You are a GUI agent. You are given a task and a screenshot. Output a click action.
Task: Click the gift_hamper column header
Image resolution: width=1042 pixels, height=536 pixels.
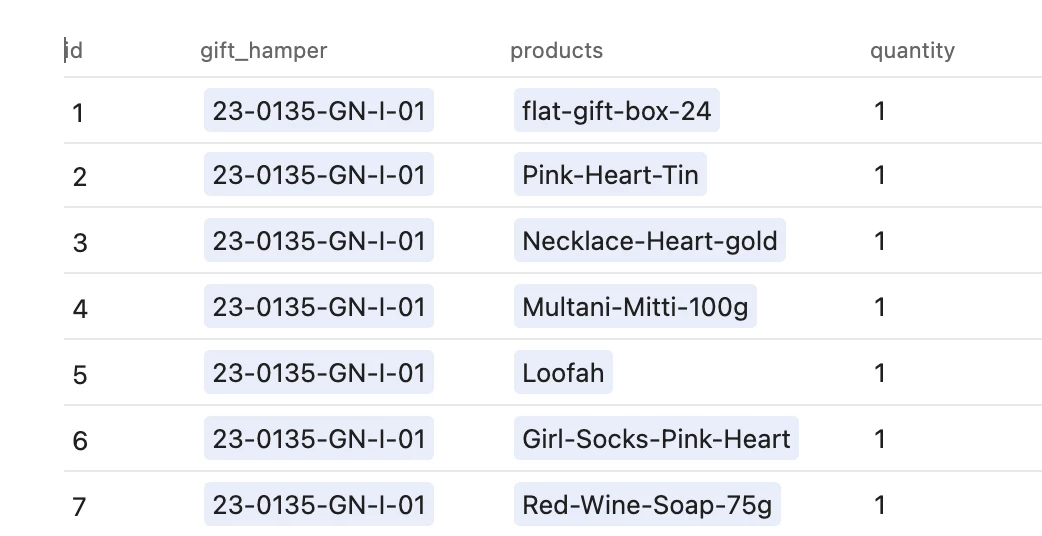264,51
